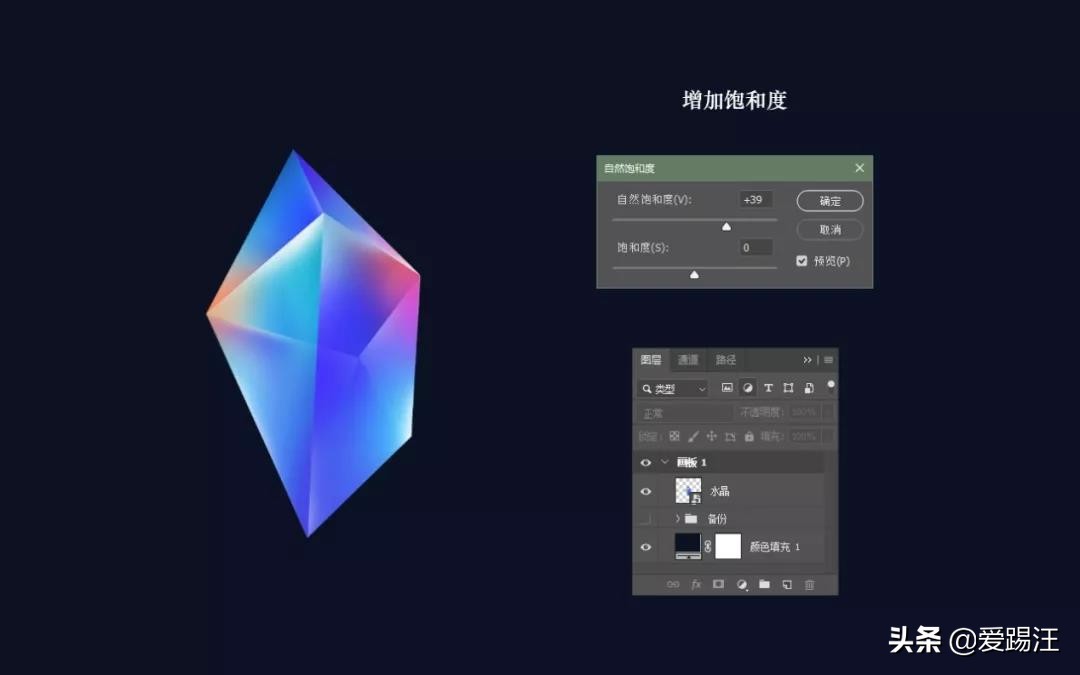This screenshot has width=1080, height=675.
Task: Click the link layers chain icon
Action: 670,584
